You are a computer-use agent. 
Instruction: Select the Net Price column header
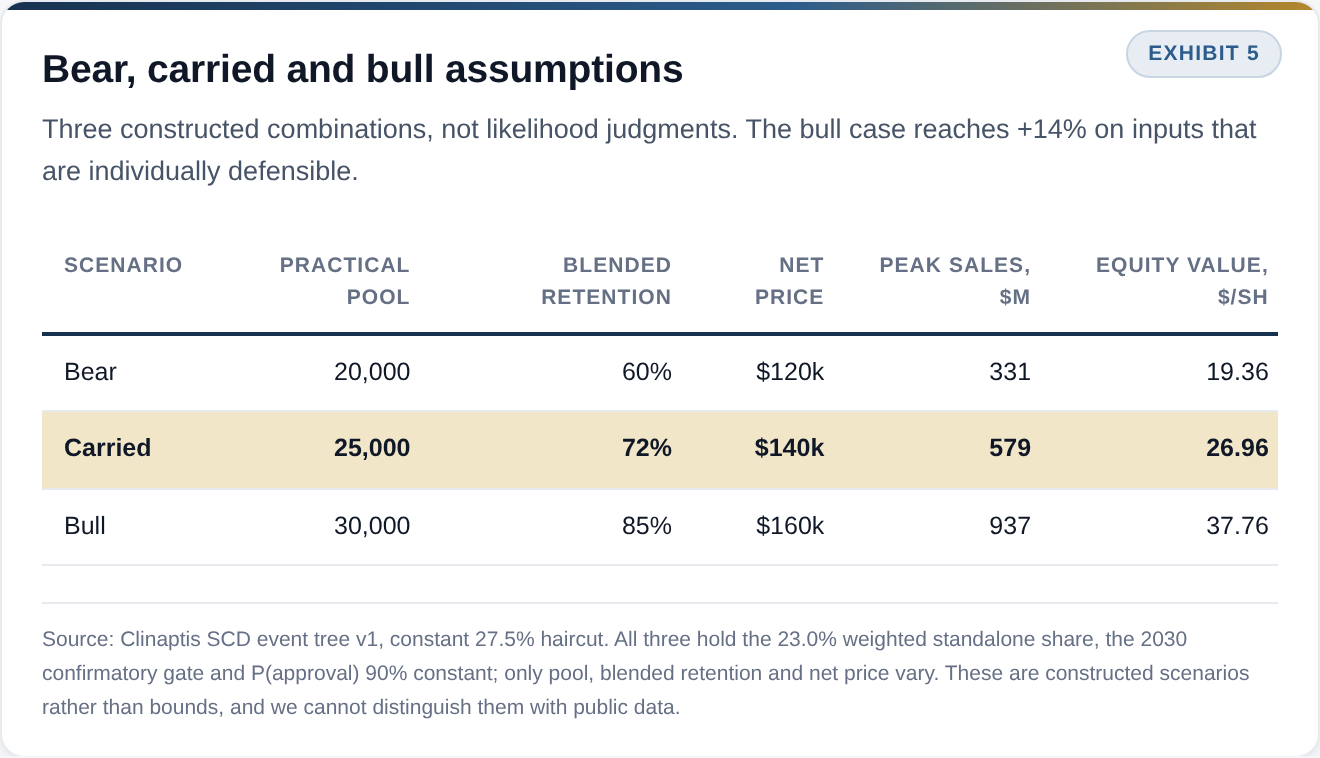(790, 281)
